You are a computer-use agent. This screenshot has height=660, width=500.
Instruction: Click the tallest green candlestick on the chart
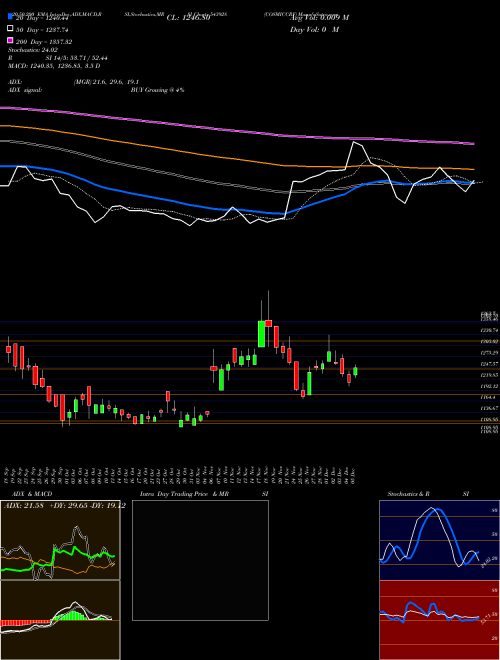(261, 334)
